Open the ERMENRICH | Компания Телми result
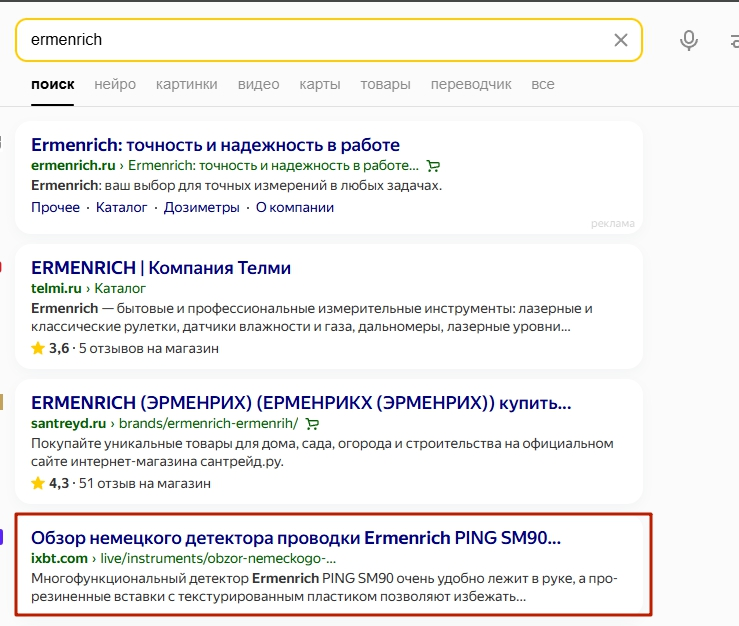Viewport: 739px width, 626px height. pyautogui.click(x=161, y=268)
